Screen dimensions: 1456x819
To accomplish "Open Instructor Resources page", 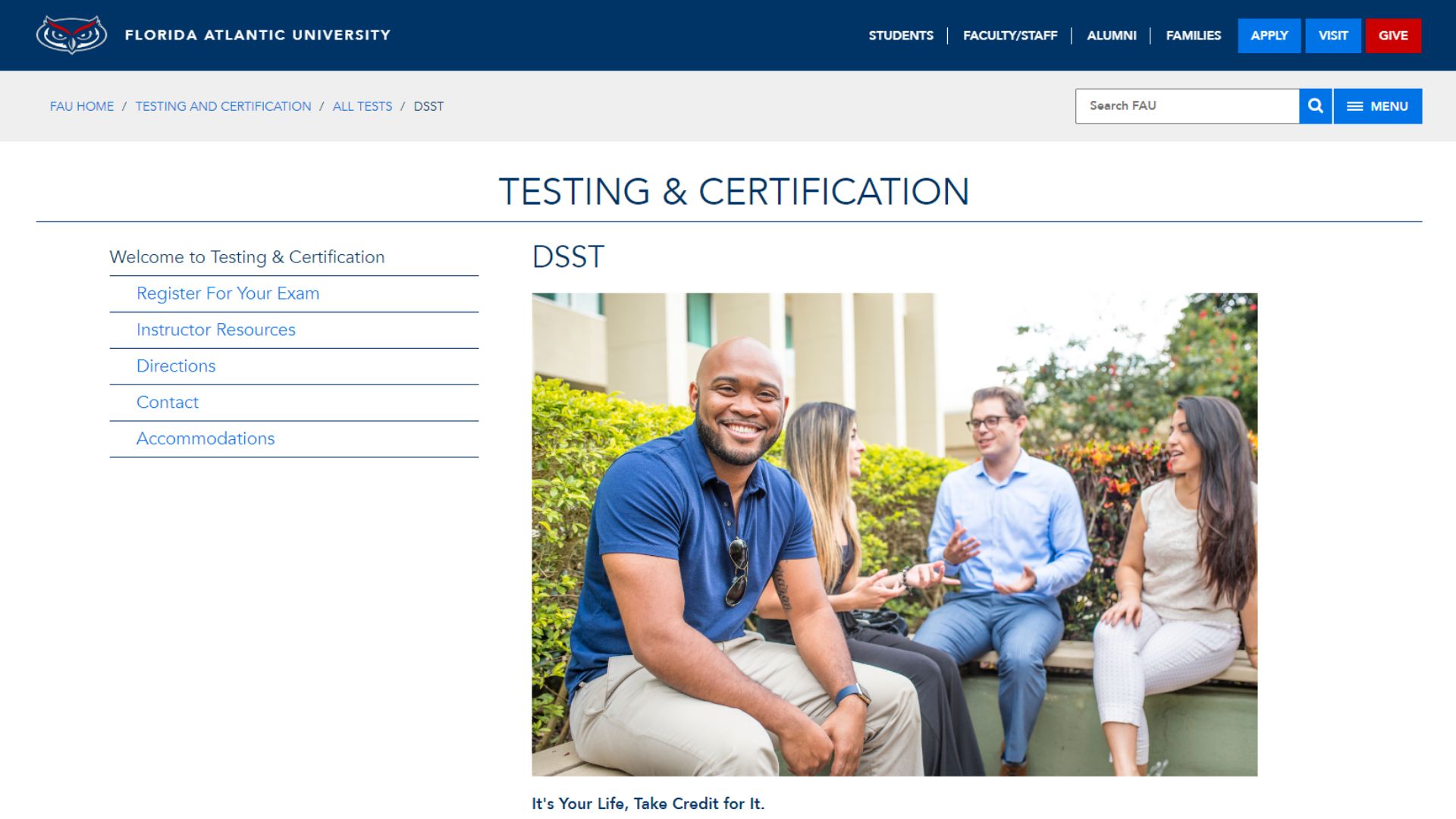I will tap(215, 330).
